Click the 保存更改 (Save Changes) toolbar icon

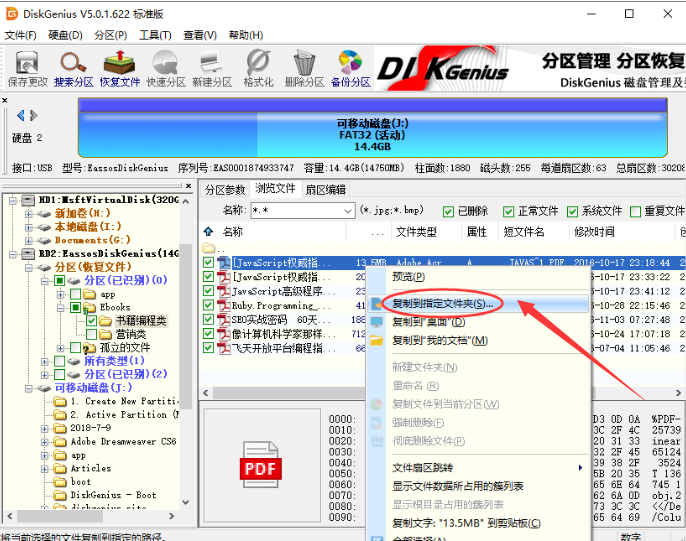[x=27, y=67]
